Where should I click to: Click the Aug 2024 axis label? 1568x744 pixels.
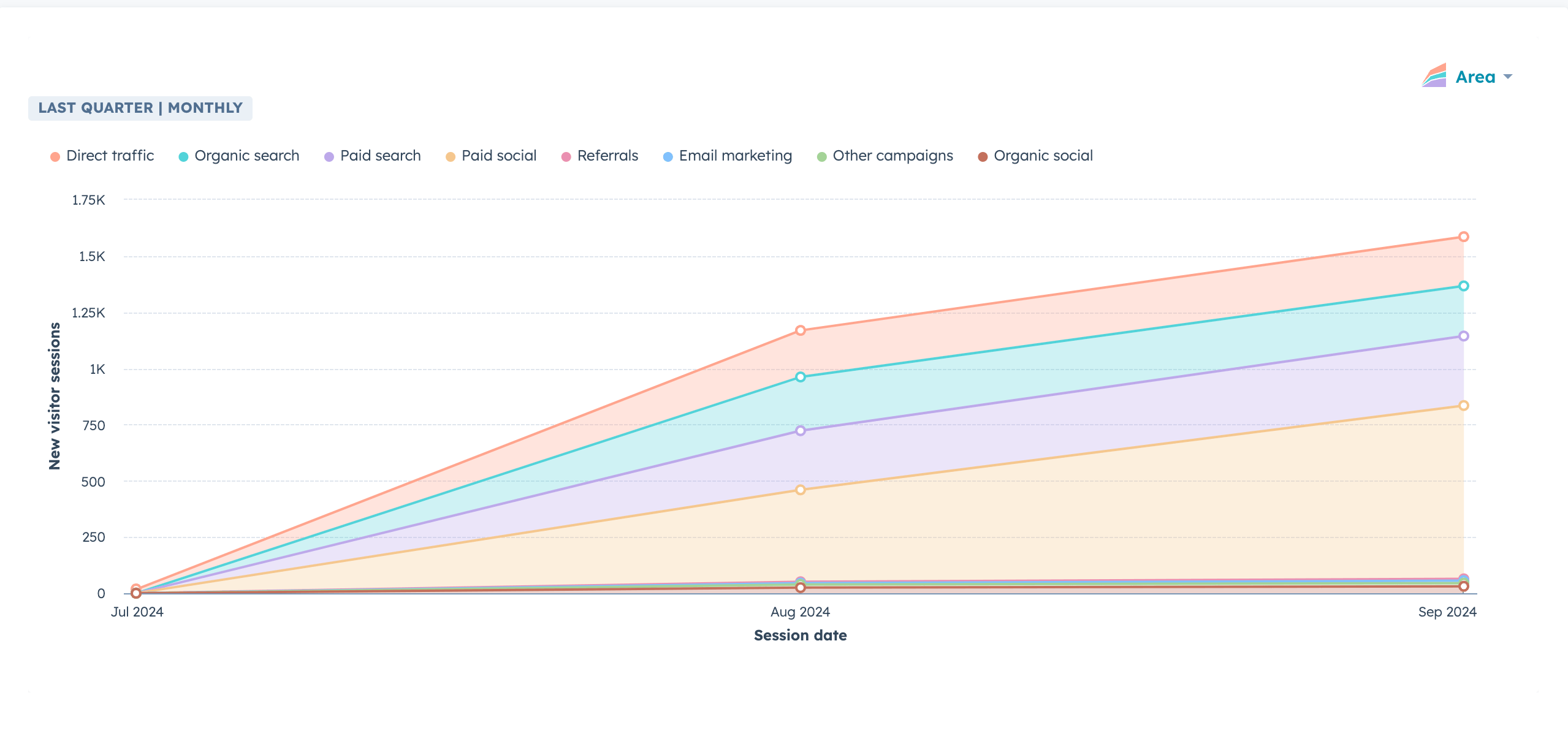tap(800, 612)
